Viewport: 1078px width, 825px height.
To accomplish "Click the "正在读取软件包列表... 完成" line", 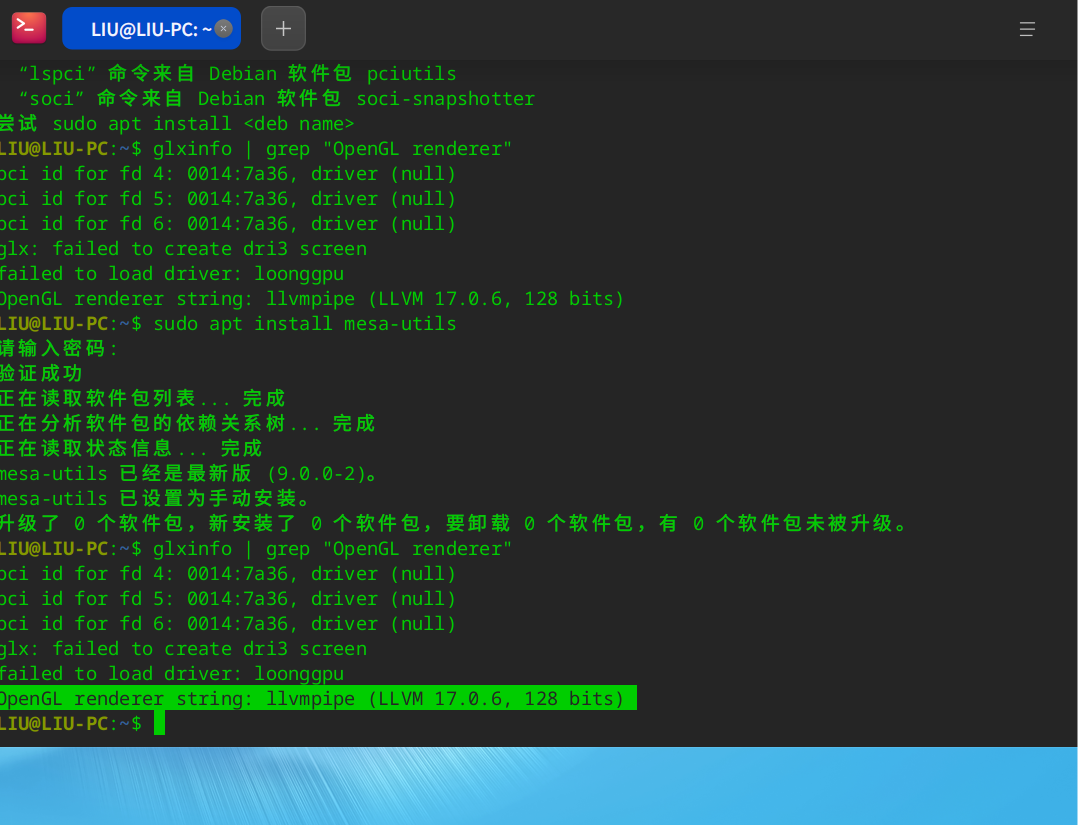I will (142, 399).
